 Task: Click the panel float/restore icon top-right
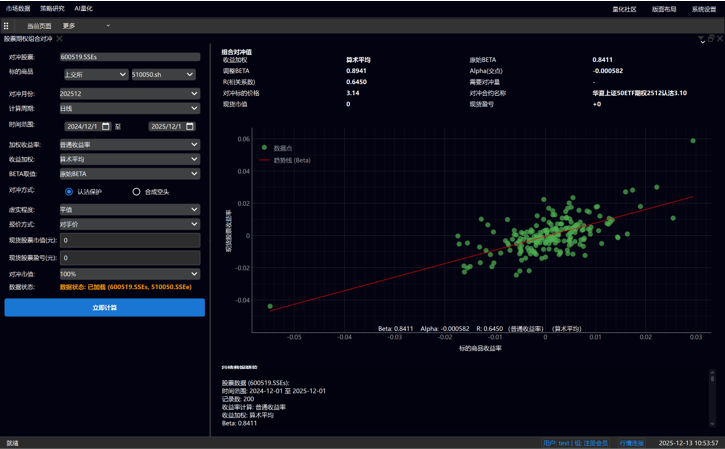710,39
